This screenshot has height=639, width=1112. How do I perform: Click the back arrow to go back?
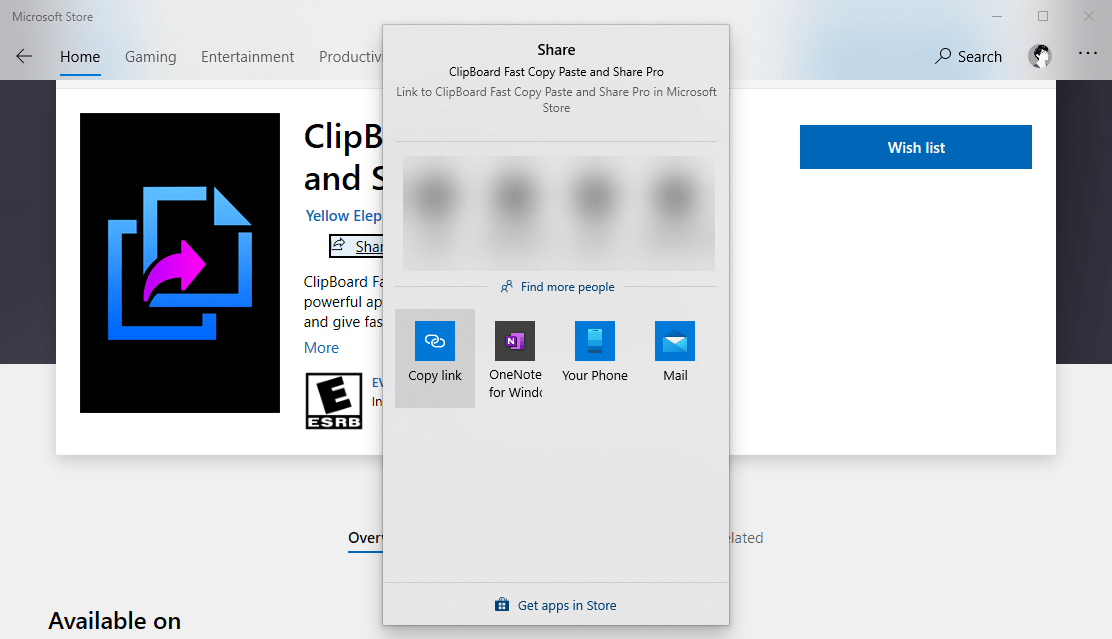(23, 57)
